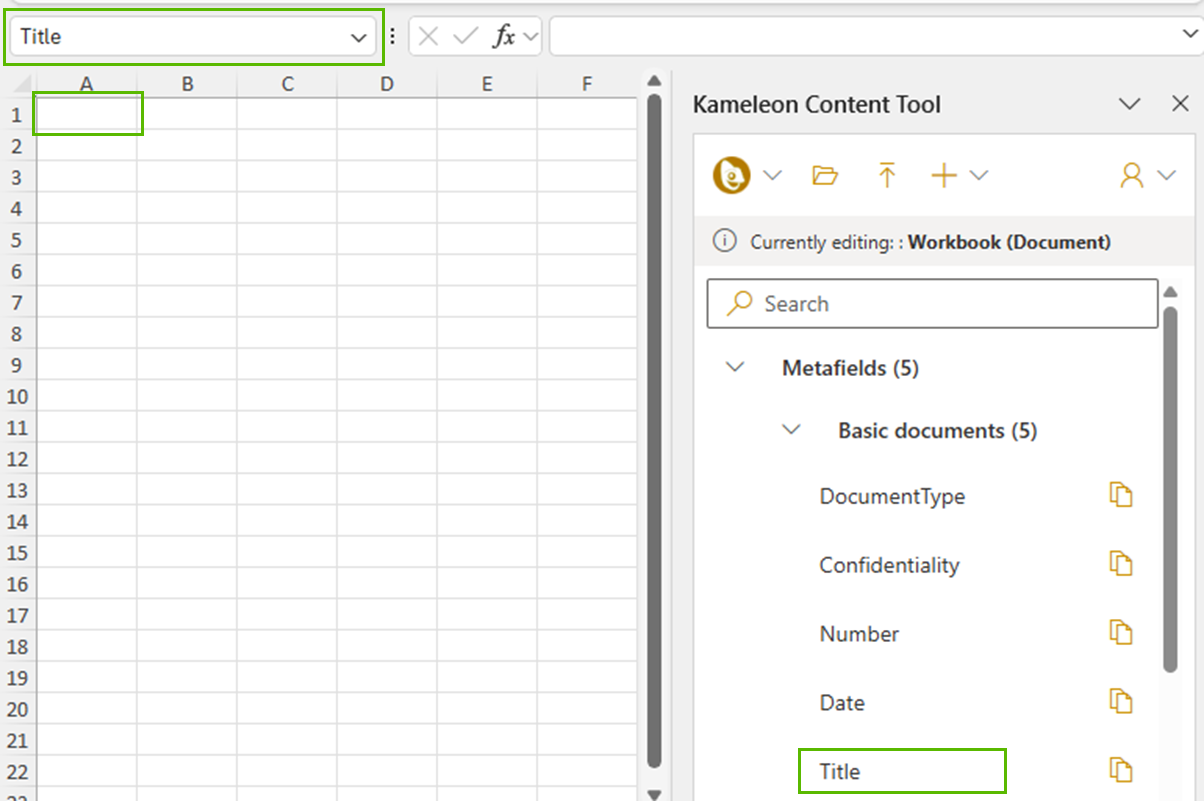Click copy icon next to Number

coord(1121,634)
